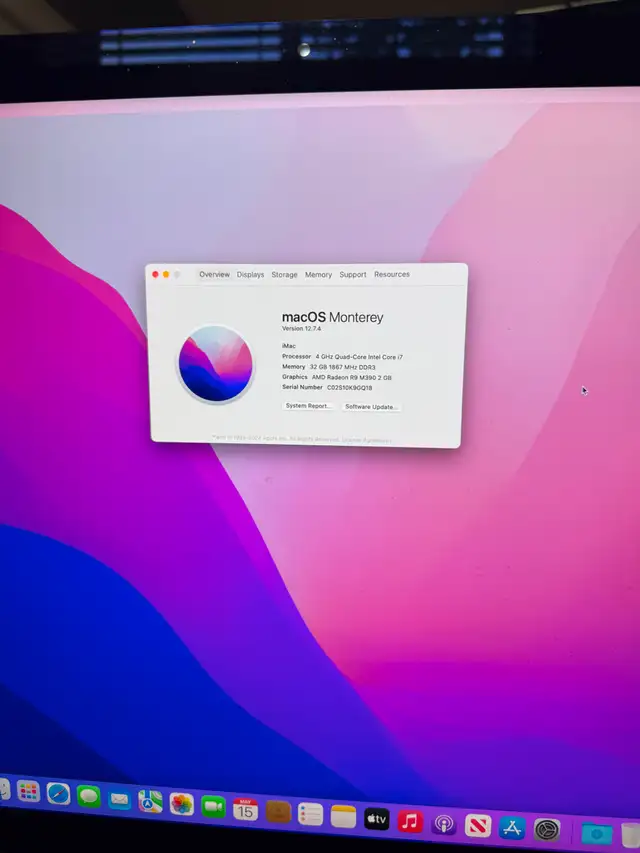Image resolution: width=640 pixels, height=853 pixels.
Task: Open the Messages app in the Dock
Action: pyautogui.click(x=89, y=797)
